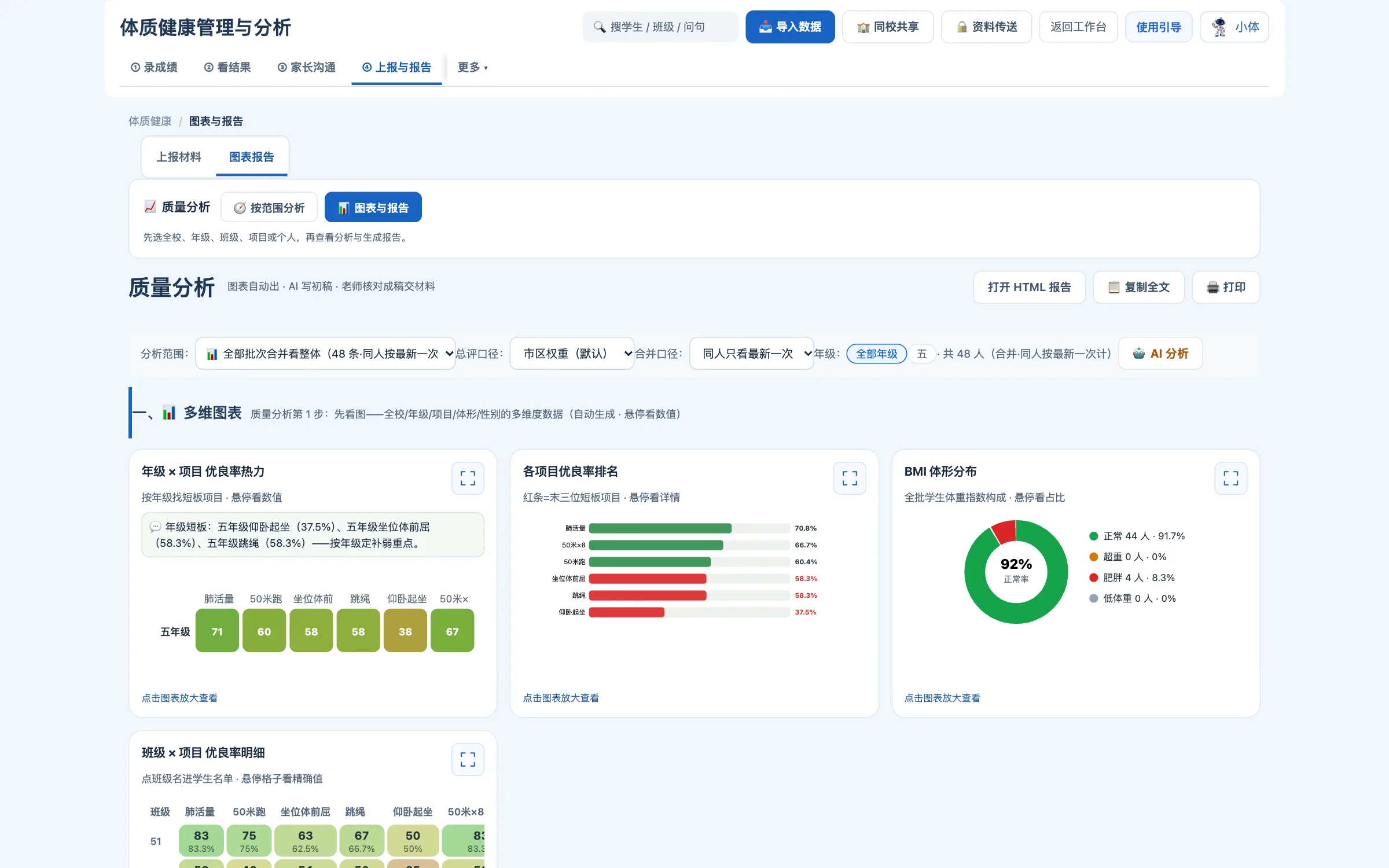Click the 体质健康 breadcrumb link
The image size is (1389, 868).
click(x=150, y=122)
